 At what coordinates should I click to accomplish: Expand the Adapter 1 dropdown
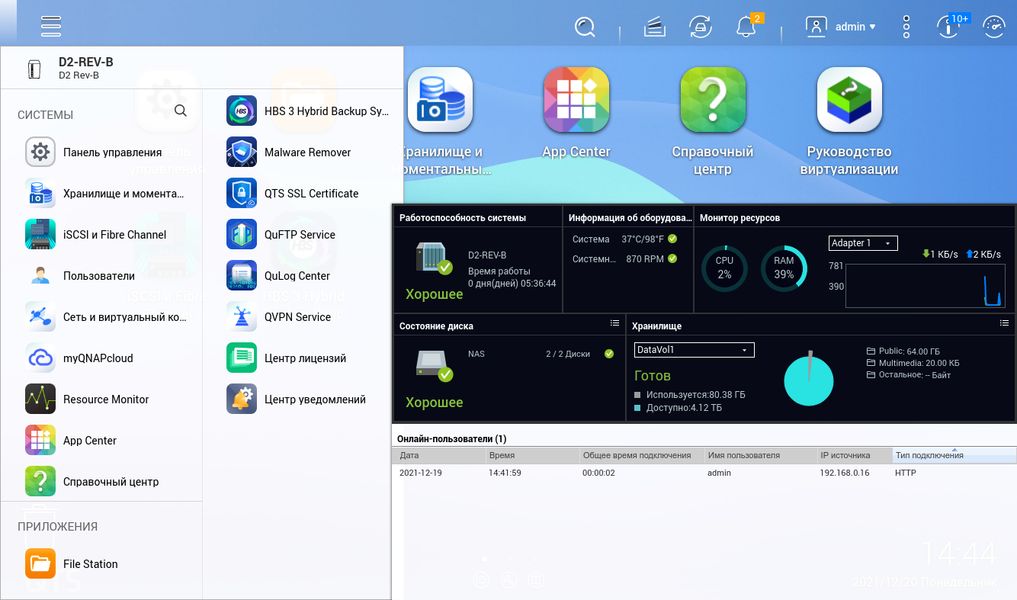pos(863,243)
